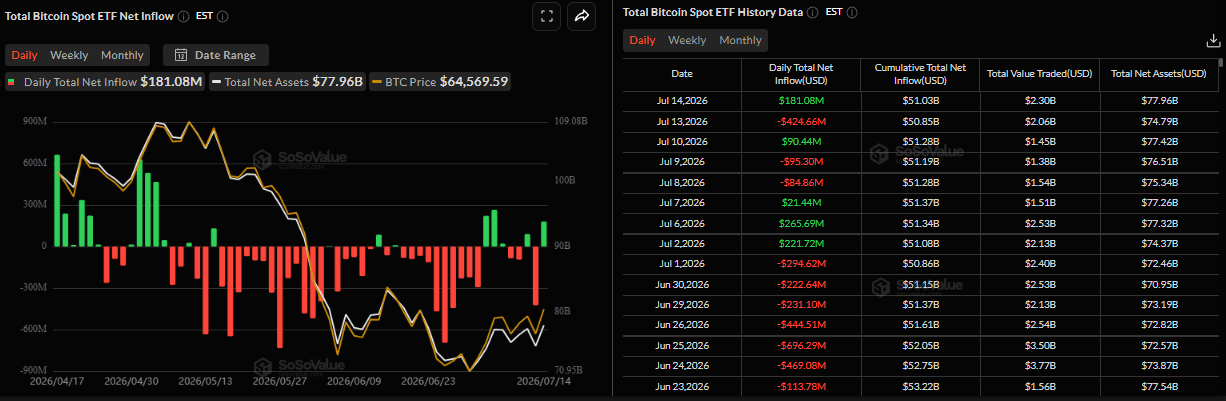The height and width of the screenshot is (401, 1226).
Task: Click the -$222.64M inflow cell
Action: click(800, 285)
